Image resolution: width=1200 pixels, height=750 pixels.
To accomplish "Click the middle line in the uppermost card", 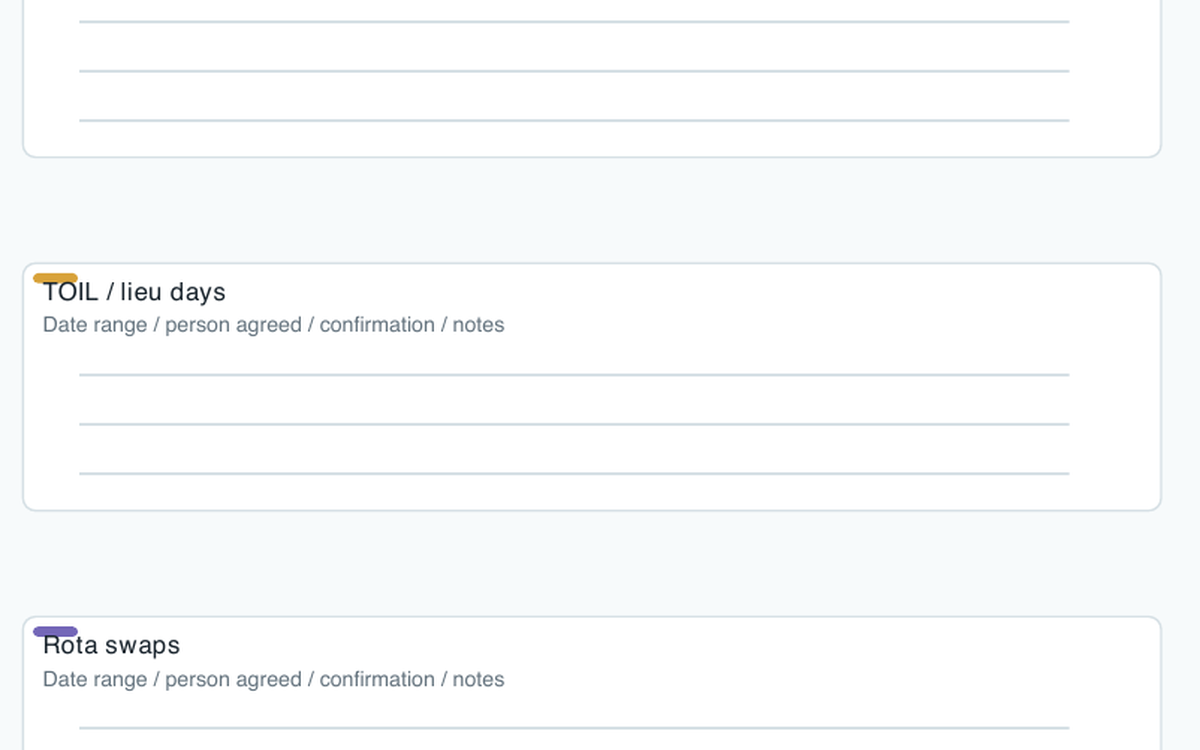I will 574,71.
